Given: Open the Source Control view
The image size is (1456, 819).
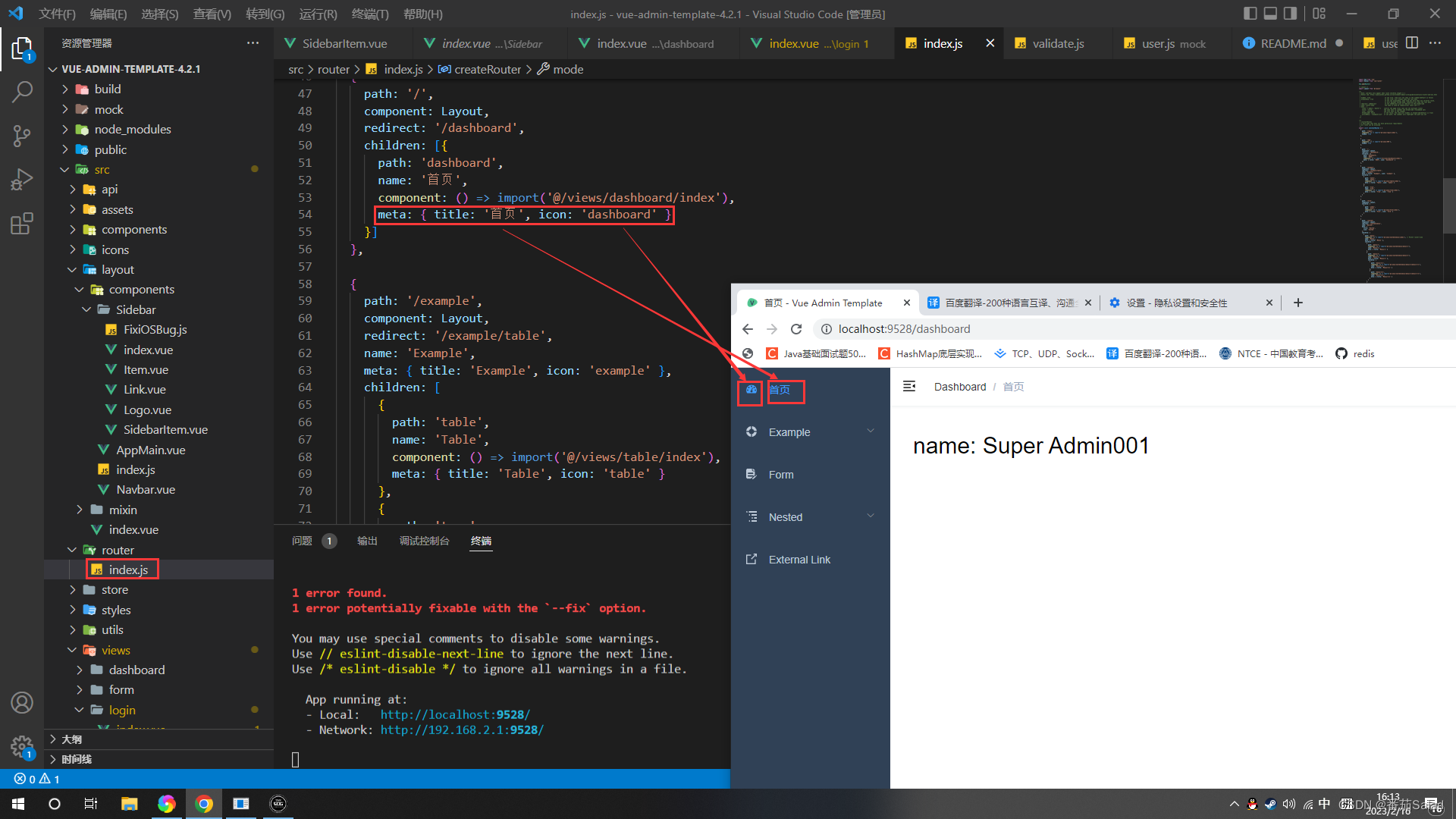Looking at the screenshot, I should coord(22,136).
